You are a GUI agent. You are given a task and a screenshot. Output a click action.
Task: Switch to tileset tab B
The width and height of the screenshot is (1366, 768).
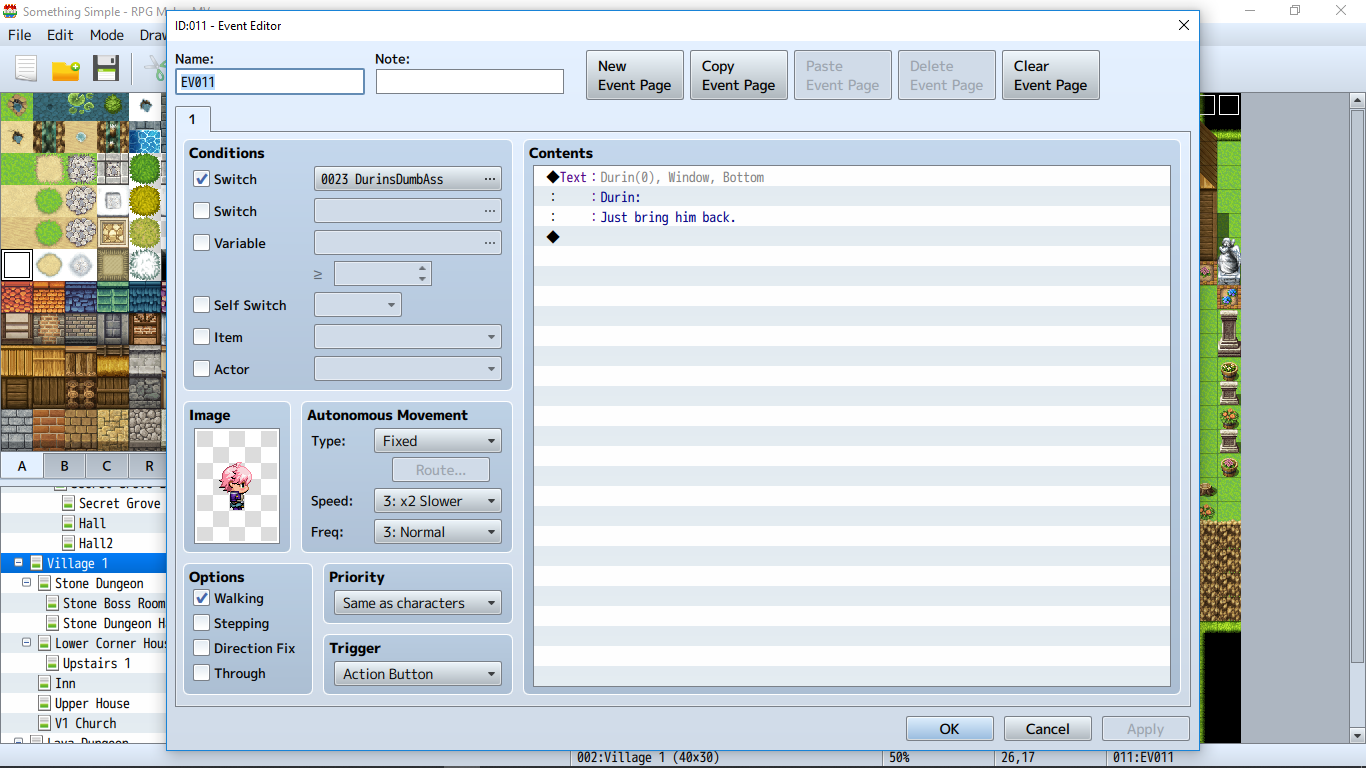[64, 466]
